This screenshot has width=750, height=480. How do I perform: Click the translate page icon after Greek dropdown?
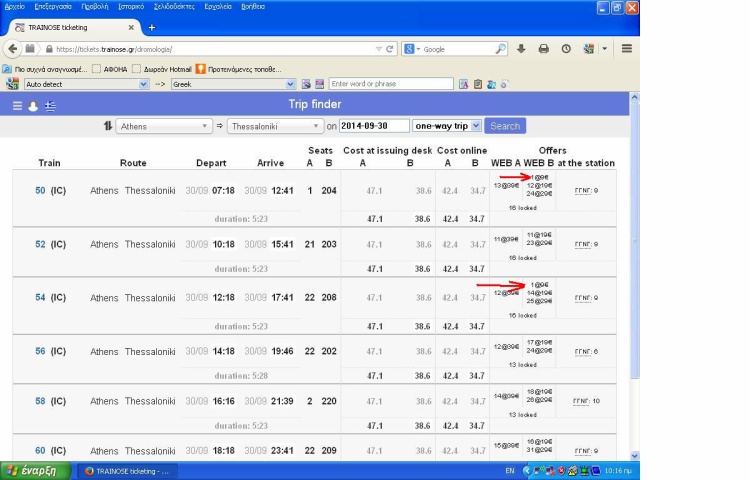306,84
